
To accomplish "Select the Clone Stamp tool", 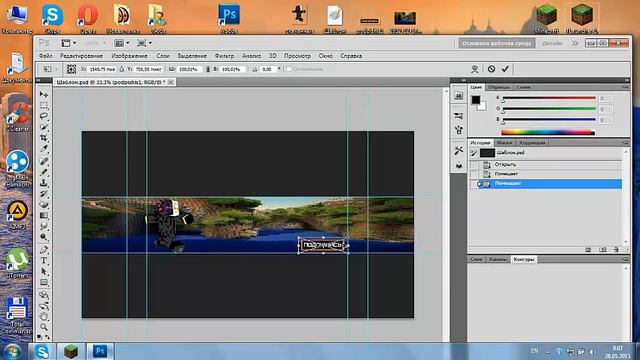I will [x=44, y=183].
